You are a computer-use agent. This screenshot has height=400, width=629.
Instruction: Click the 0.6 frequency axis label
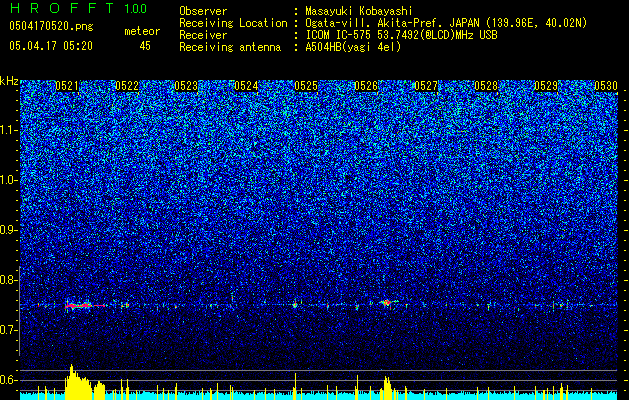[x=9, y=380]
